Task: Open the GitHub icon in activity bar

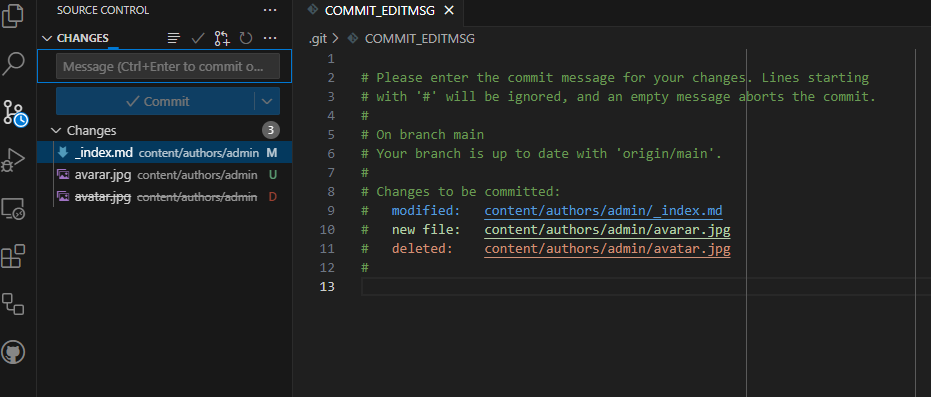Action: (x=14, y=352)
